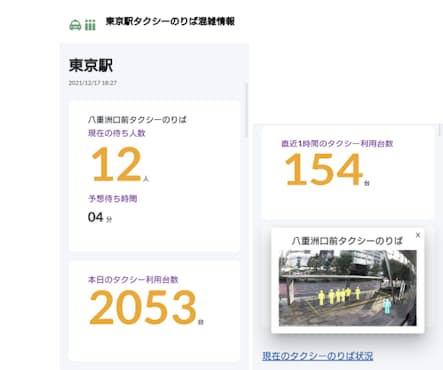
Task: Click the right panel scrollbar
Action: pyautogui.click(x=440, y=131)
